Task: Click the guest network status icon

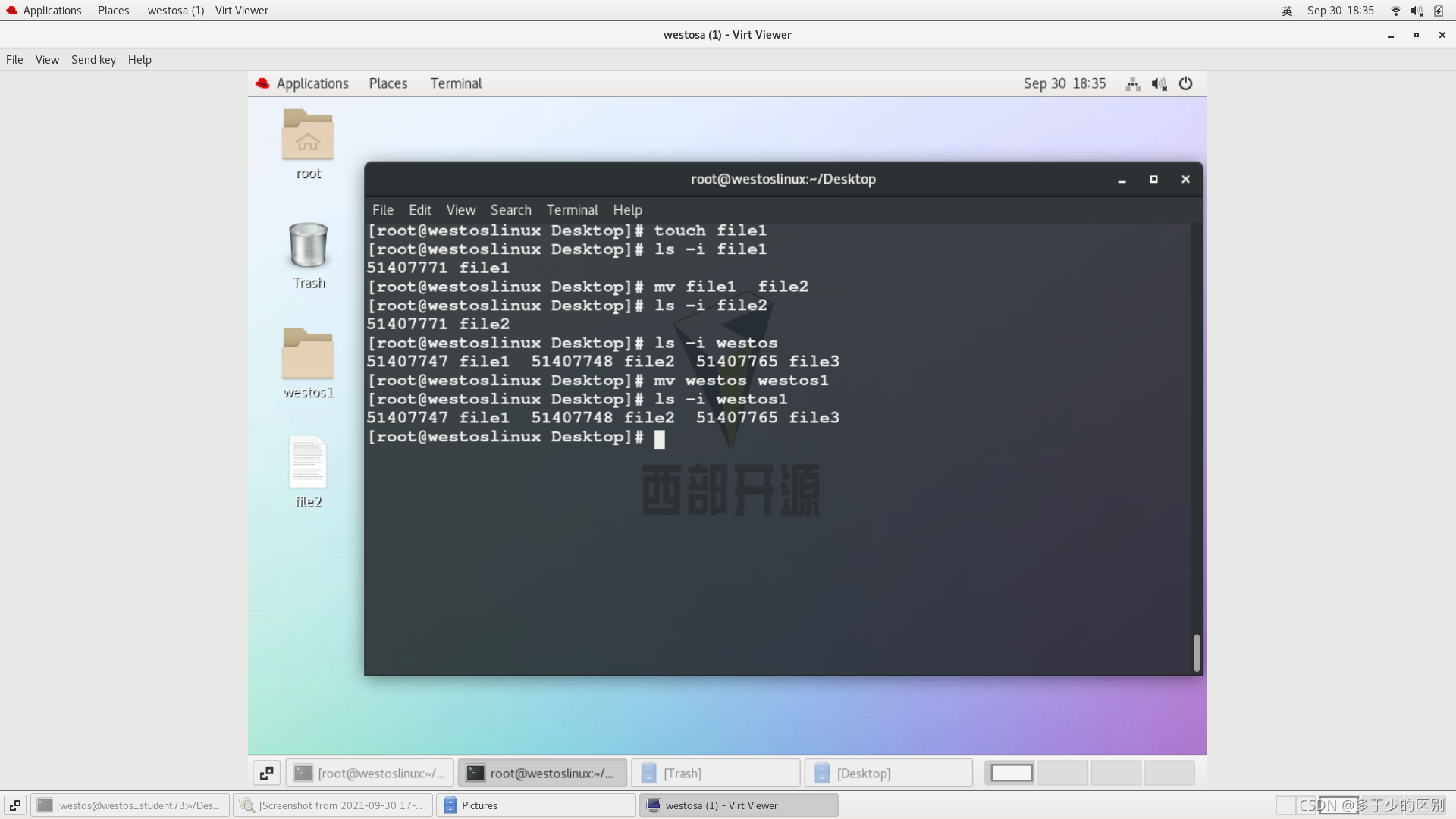Action: click(x=1133, y=83)
